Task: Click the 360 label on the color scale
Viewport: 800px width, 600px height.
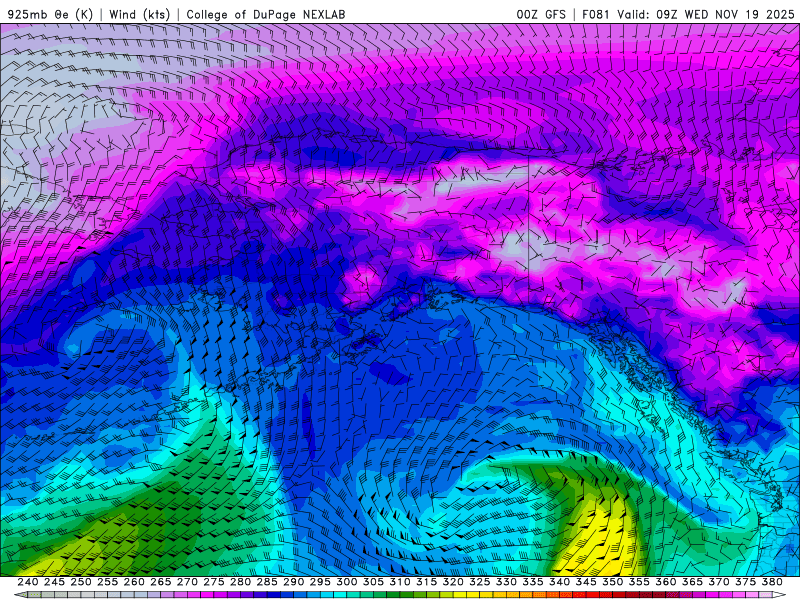Action: pos(665,582)
